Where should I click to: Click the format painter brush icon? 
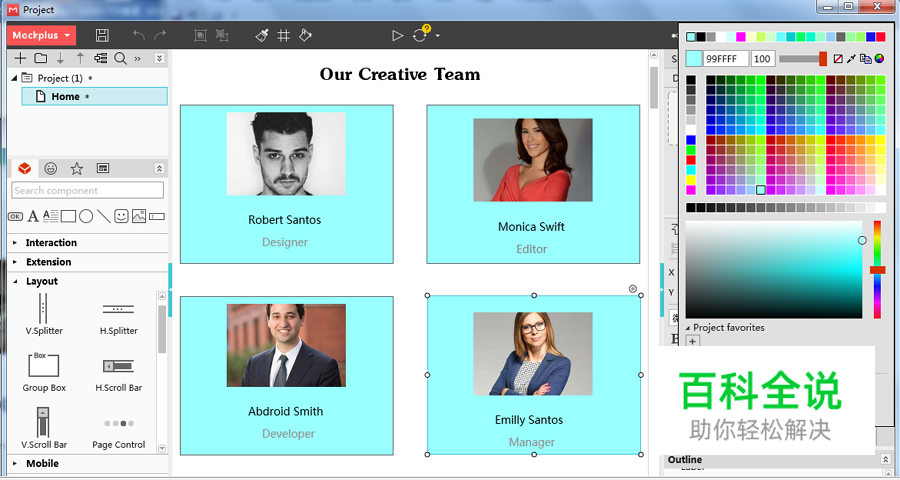pos(262,35)
